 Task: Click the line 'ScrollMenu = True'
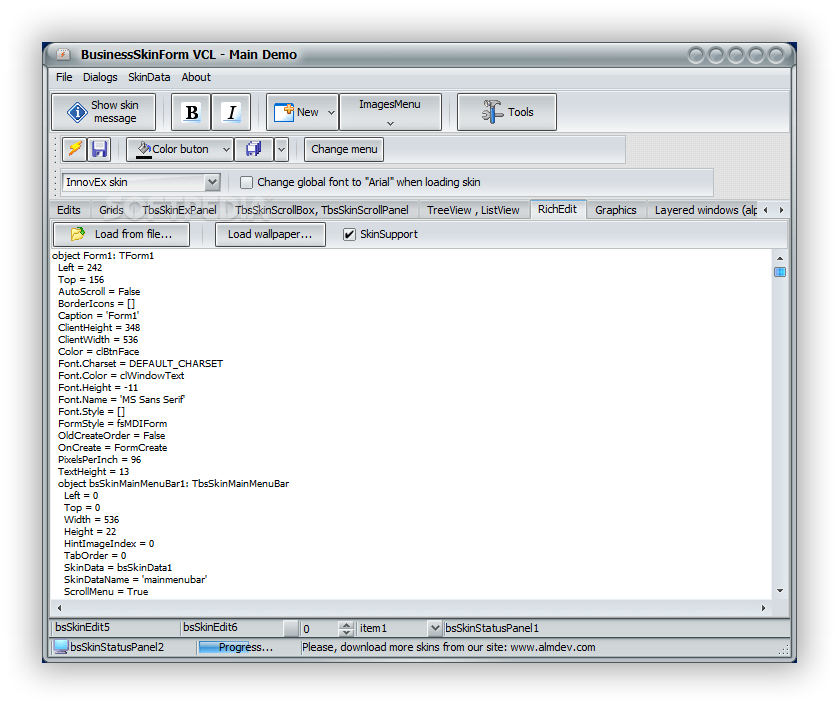pyautogui.click(x=106, y=592)
